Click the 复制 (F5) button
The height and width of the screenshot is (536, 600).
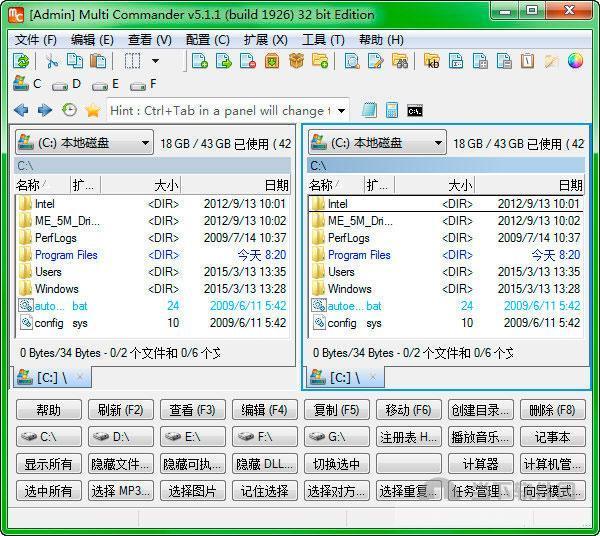tap(336, 410)
